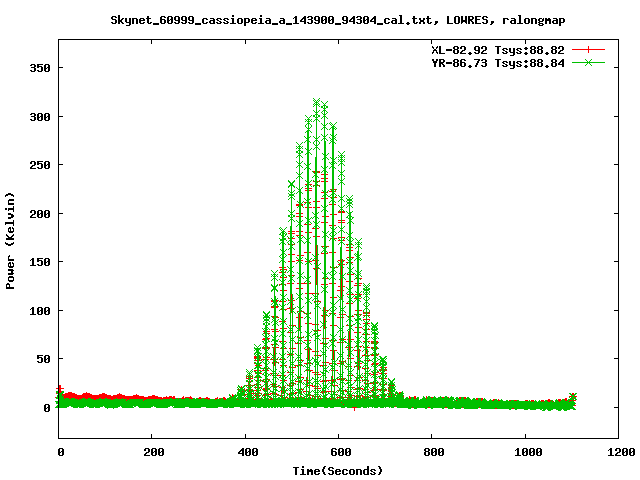Viewport: 640px width, 480px height.
Task: Click the 200 tick label on x-axis
Action: 152,452
